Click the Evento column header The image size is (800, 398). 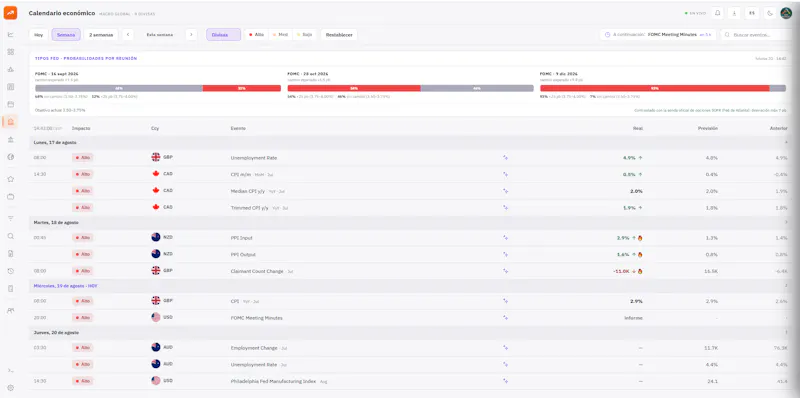pyautogui.click(x=238, y=128)
